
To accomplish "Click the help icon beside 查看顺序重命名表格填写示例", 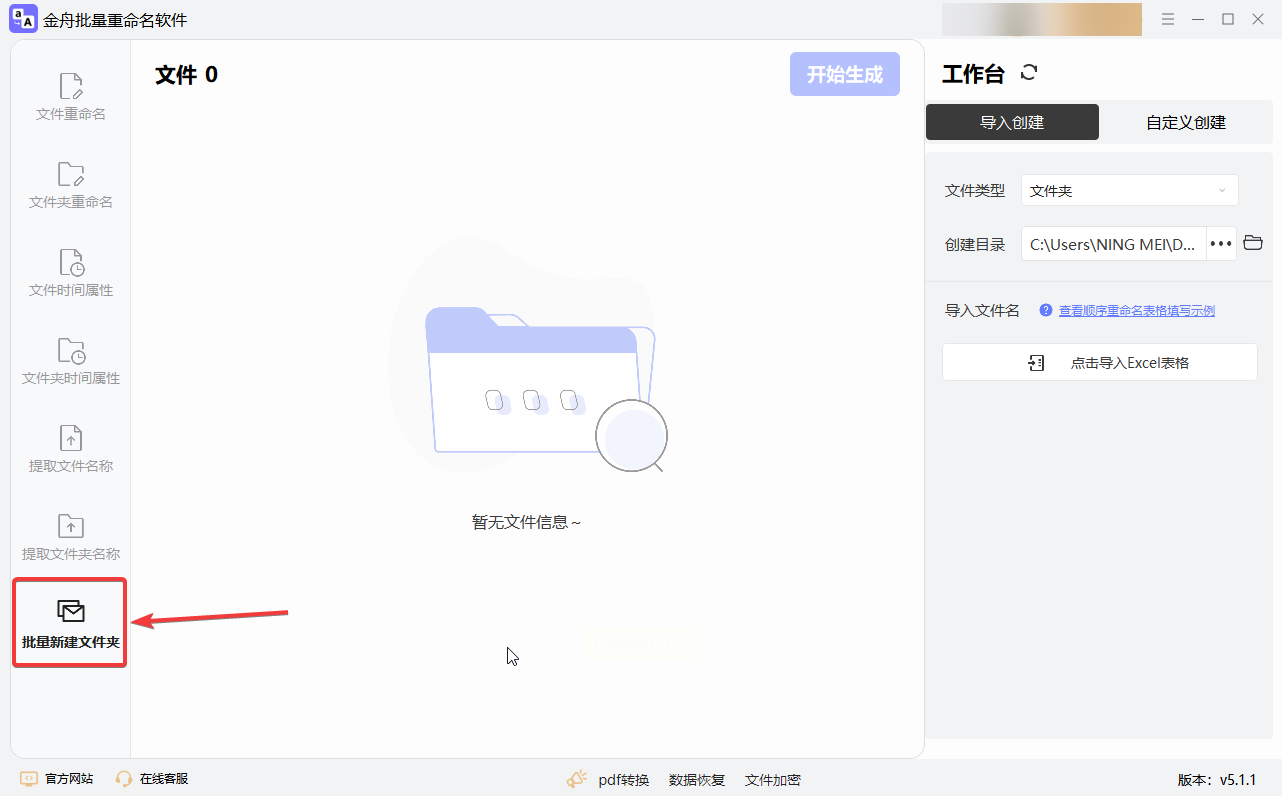I will (x=1046, y=310).
